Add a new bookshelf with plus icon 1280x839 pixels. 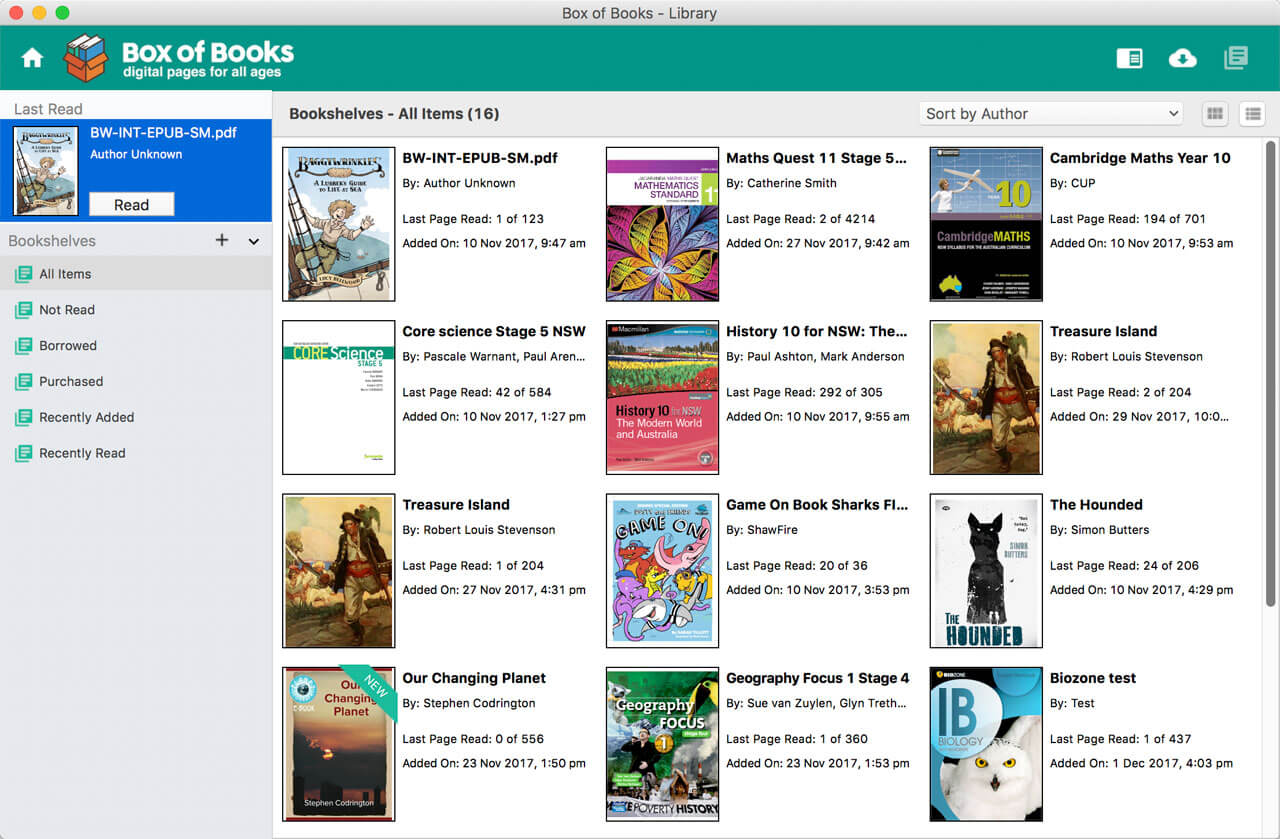click(222, 240)
